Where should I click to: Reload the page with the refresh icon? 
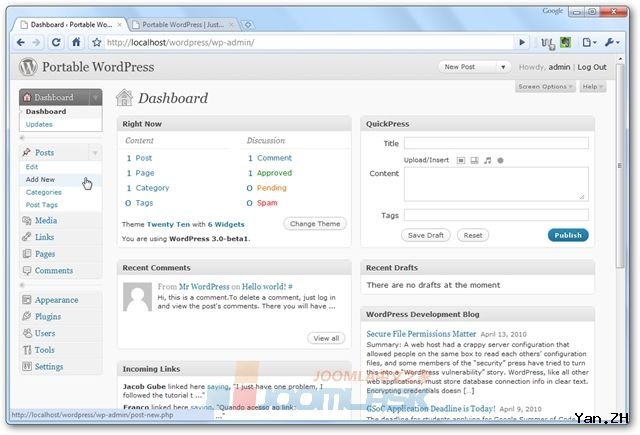tap(56, 42)
